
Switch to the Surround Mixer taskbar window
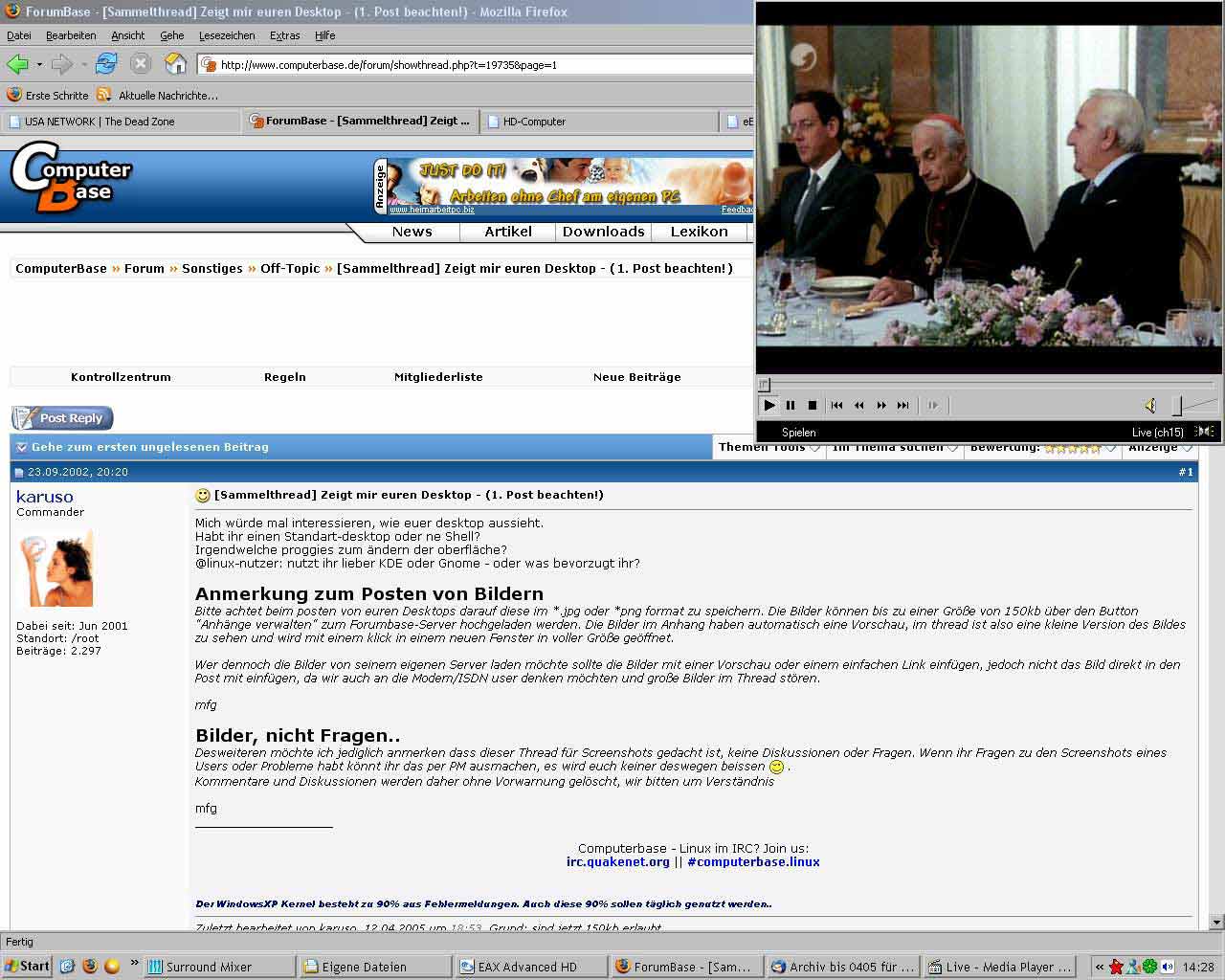pos(219,967)
